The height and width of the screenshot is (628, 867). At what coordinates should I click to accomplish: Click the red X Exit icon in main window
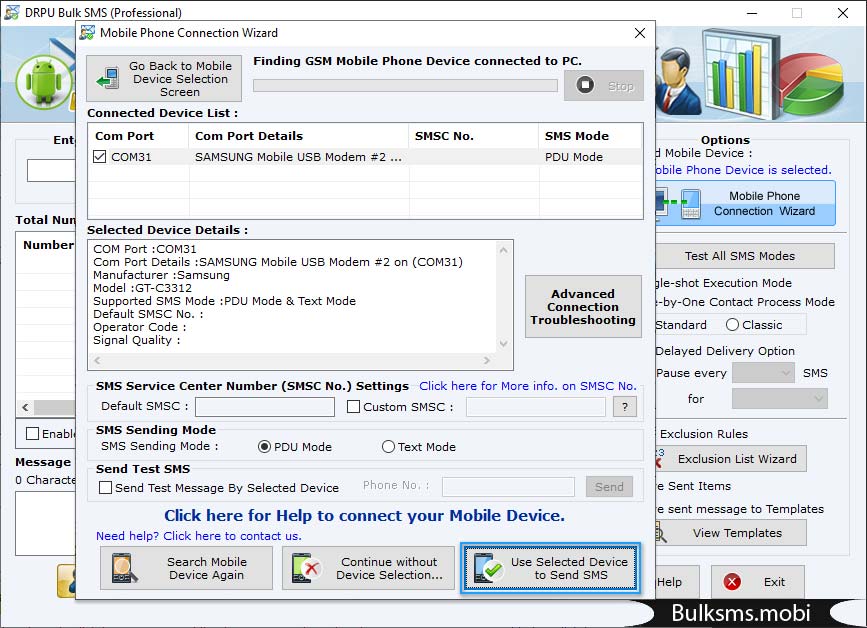coord(732,582)
